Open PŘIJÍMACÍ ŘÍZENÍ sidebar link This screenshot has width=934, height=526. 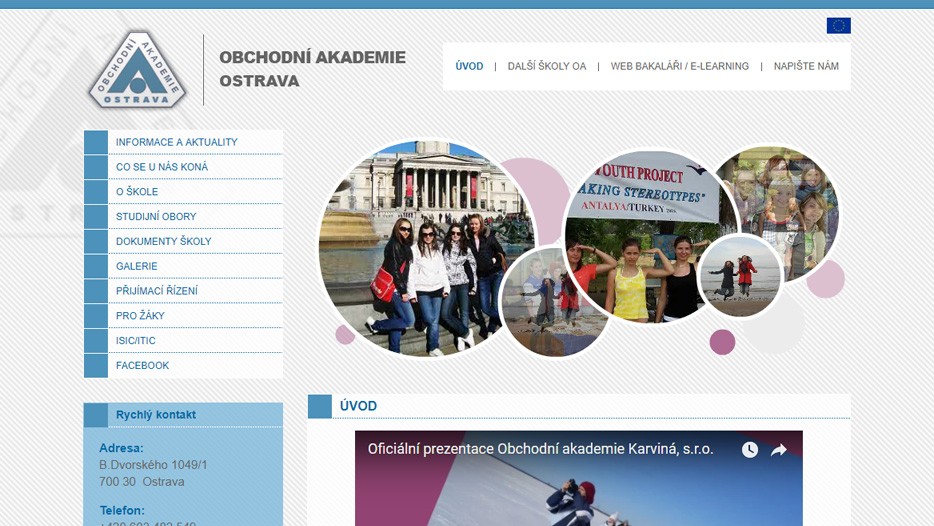[183, 291]
